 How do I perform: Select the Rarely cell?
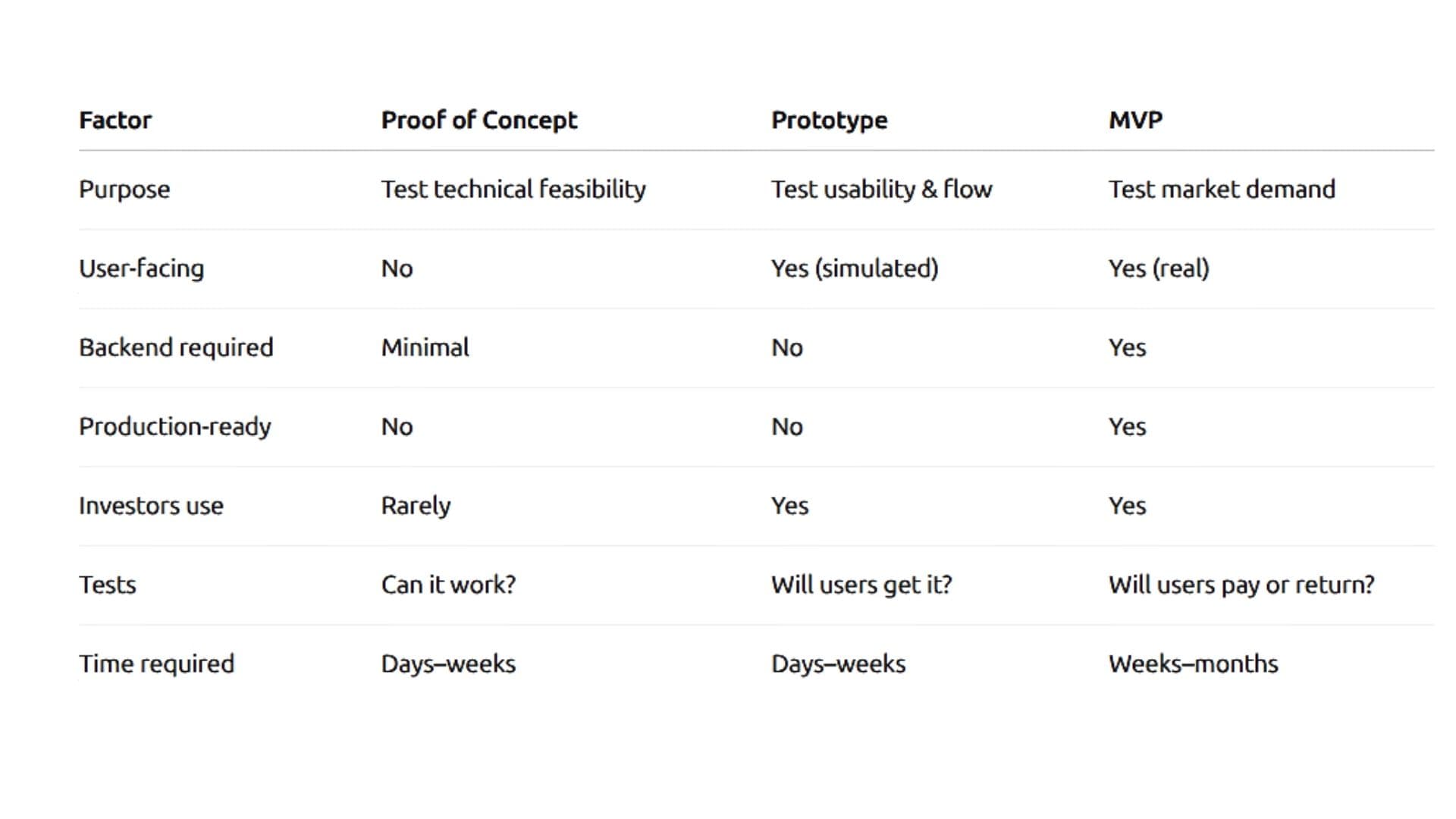416,506
